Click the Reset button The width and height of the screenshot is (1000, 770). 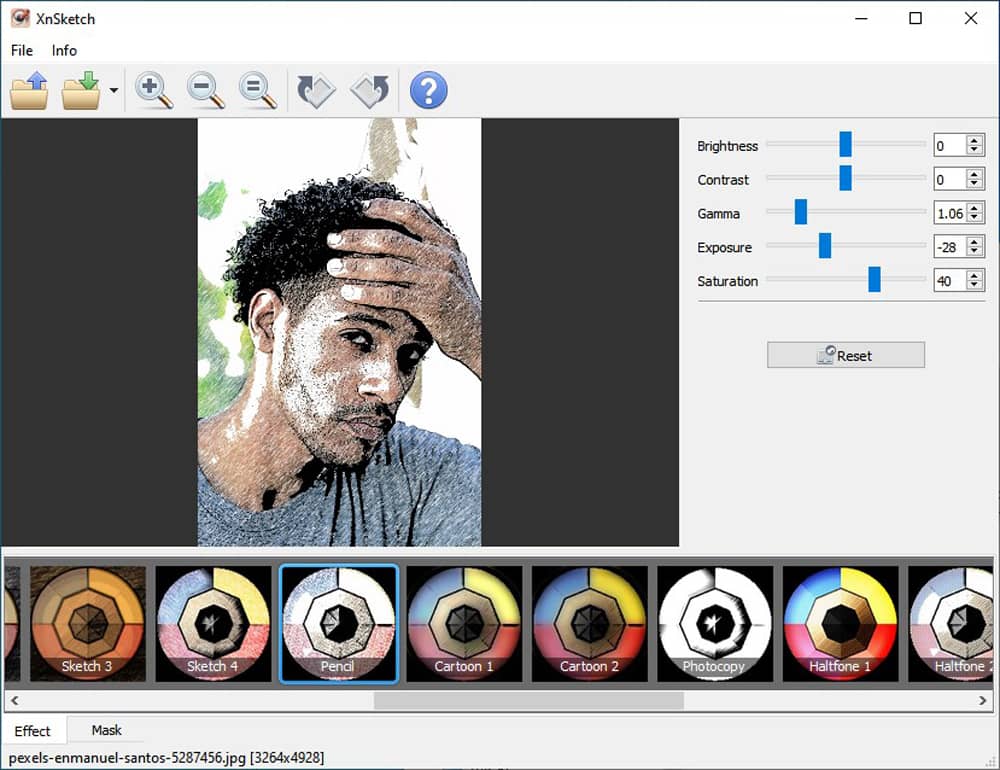[845, 355]
